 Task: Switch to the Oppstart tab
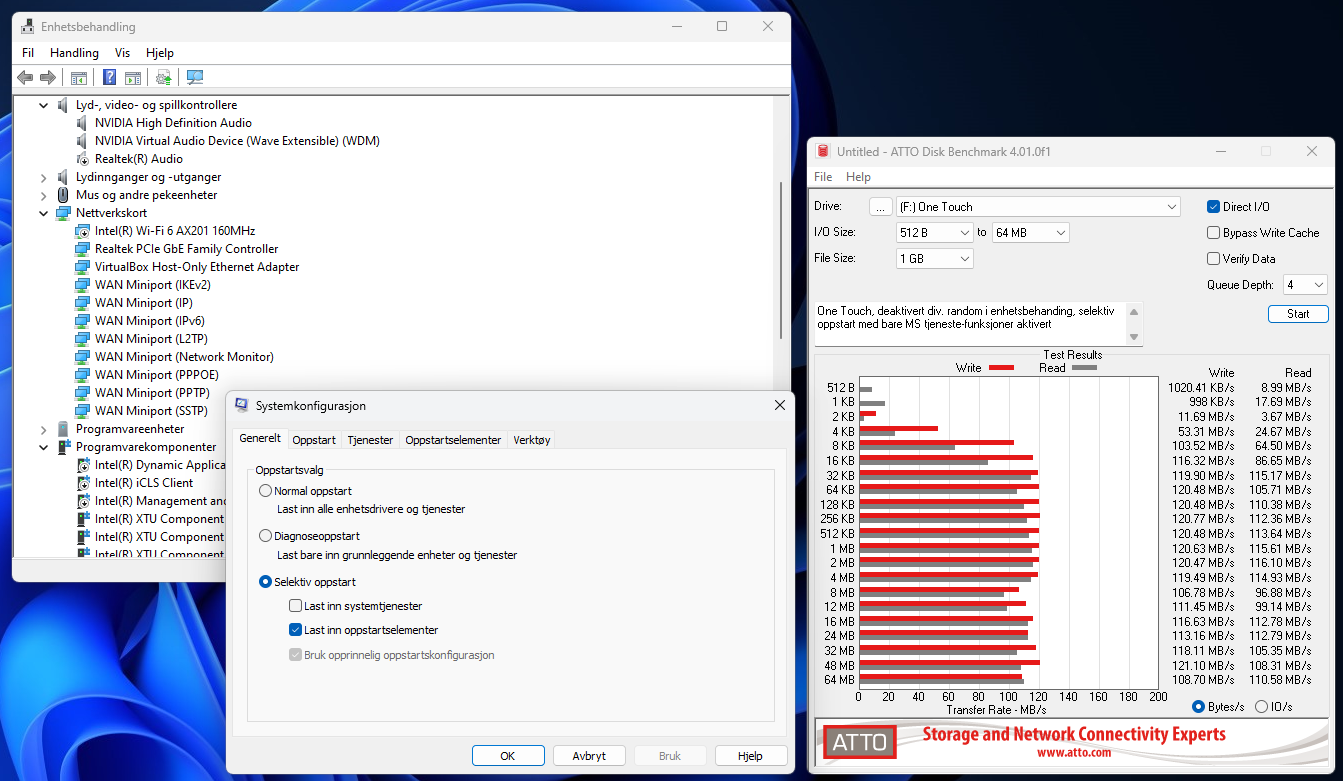coord(314,440)
